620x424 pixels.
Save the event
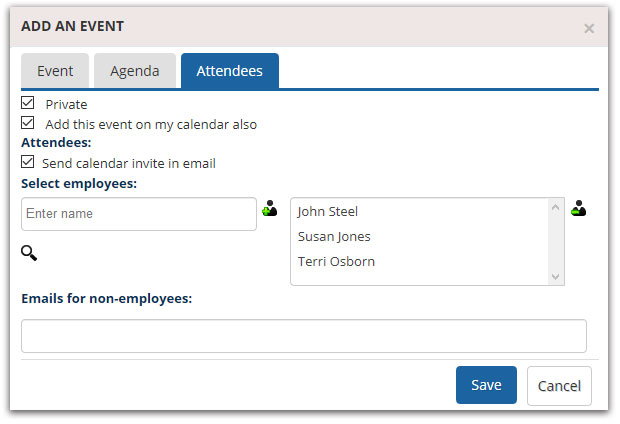(486, 385)
